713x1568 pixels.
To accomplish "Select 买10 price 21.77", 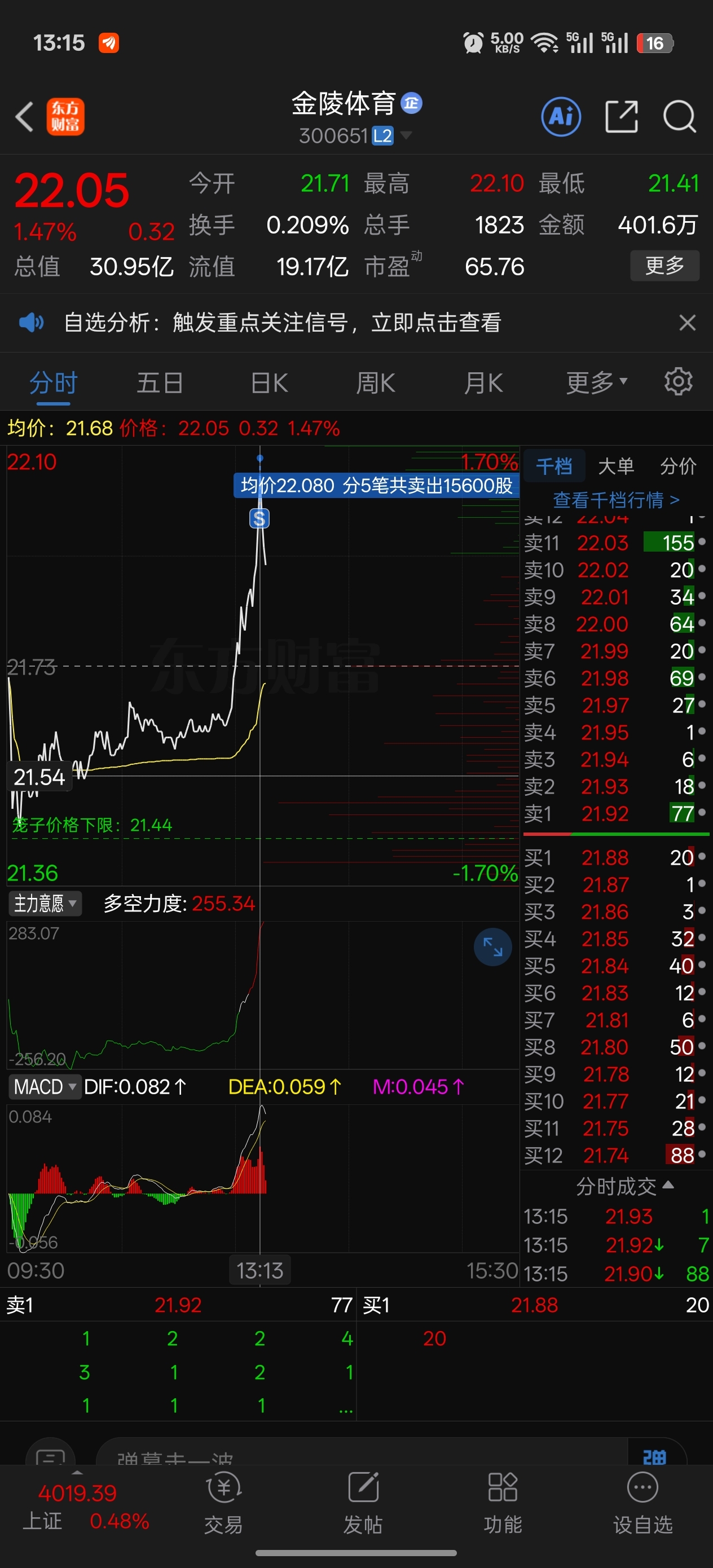I will pos(606,1101).
